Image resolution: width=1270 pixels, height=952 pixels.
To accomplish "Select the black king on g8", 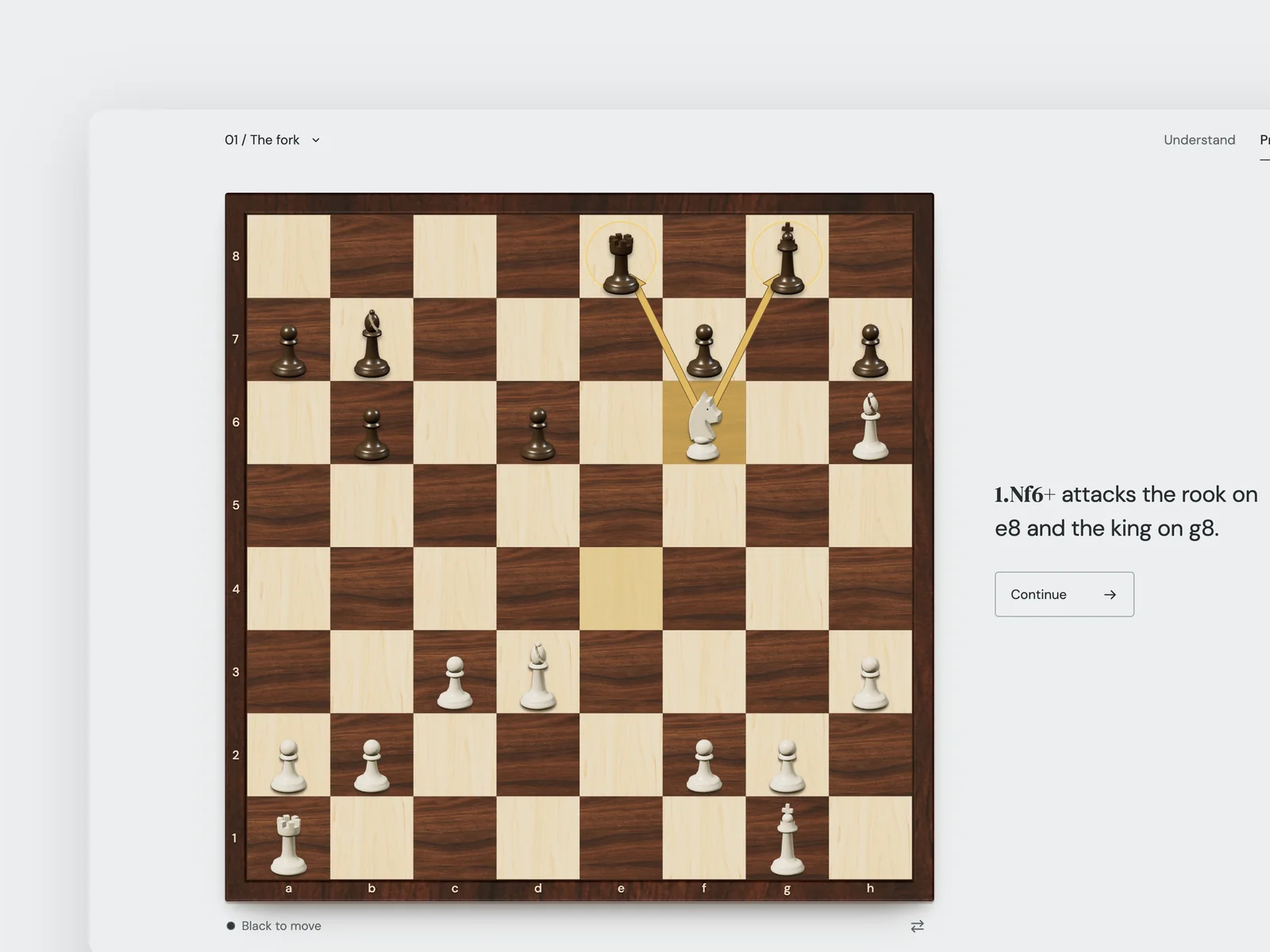I will tap(787, 259).
